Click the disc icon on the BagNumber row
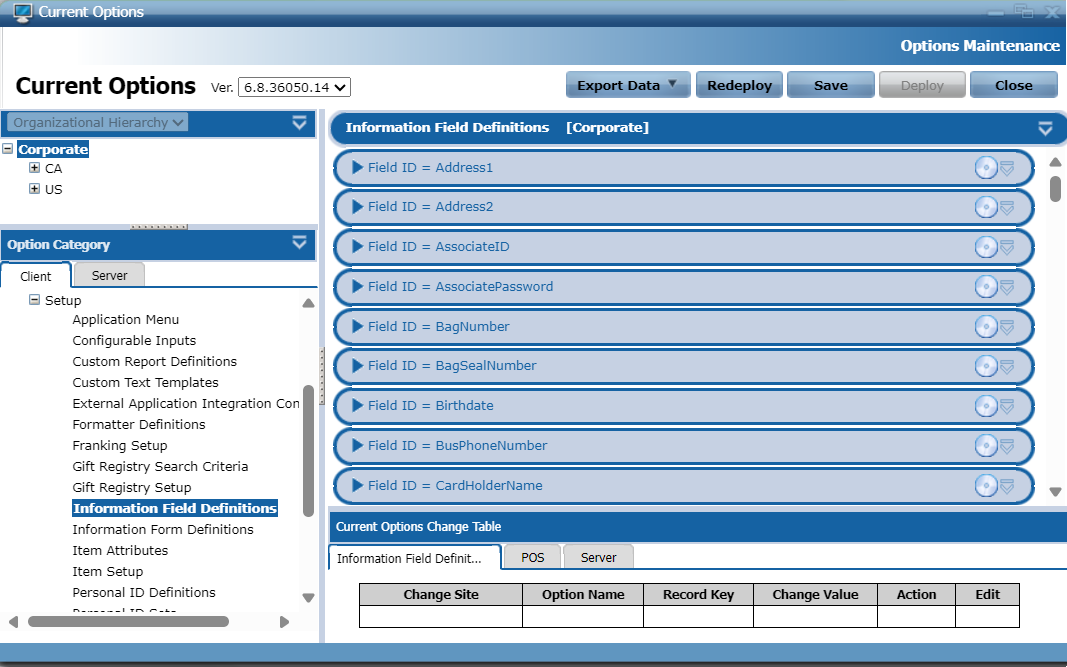This screenshot has height=667, width=1067. tap(985, 327)
